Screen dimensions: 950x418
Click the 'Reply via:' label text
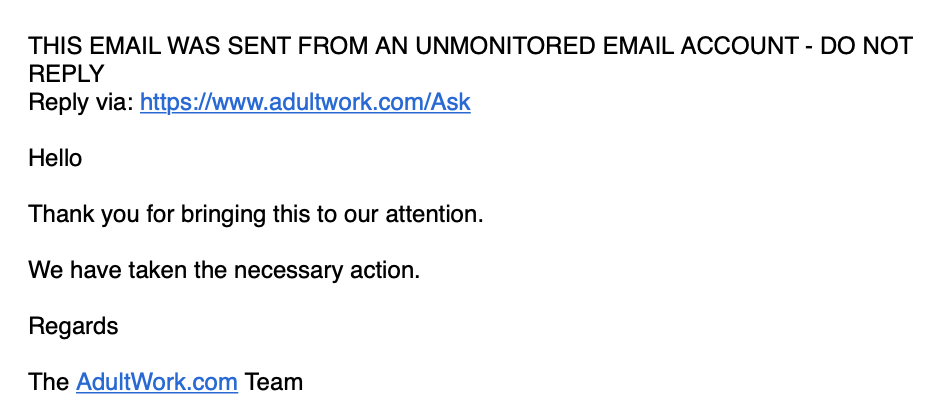tap(81, 102)
